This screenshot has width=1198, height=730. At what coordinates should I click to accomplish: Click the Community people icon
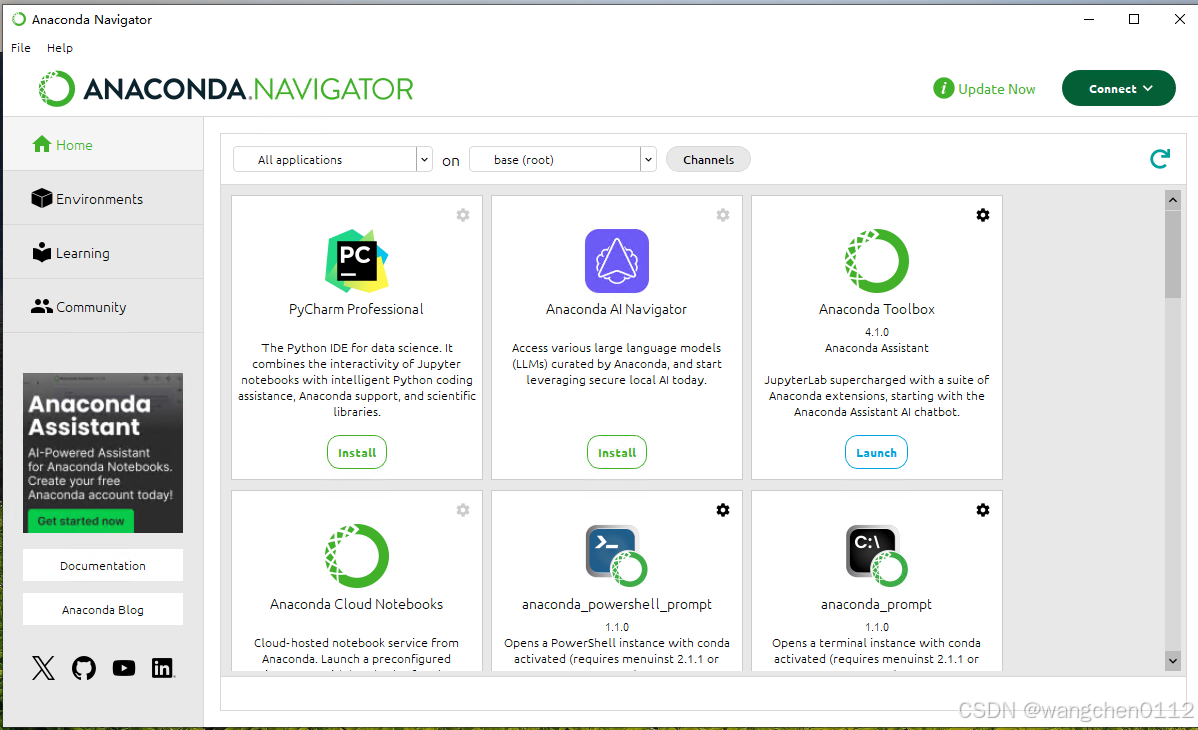[x=42, y=307]
